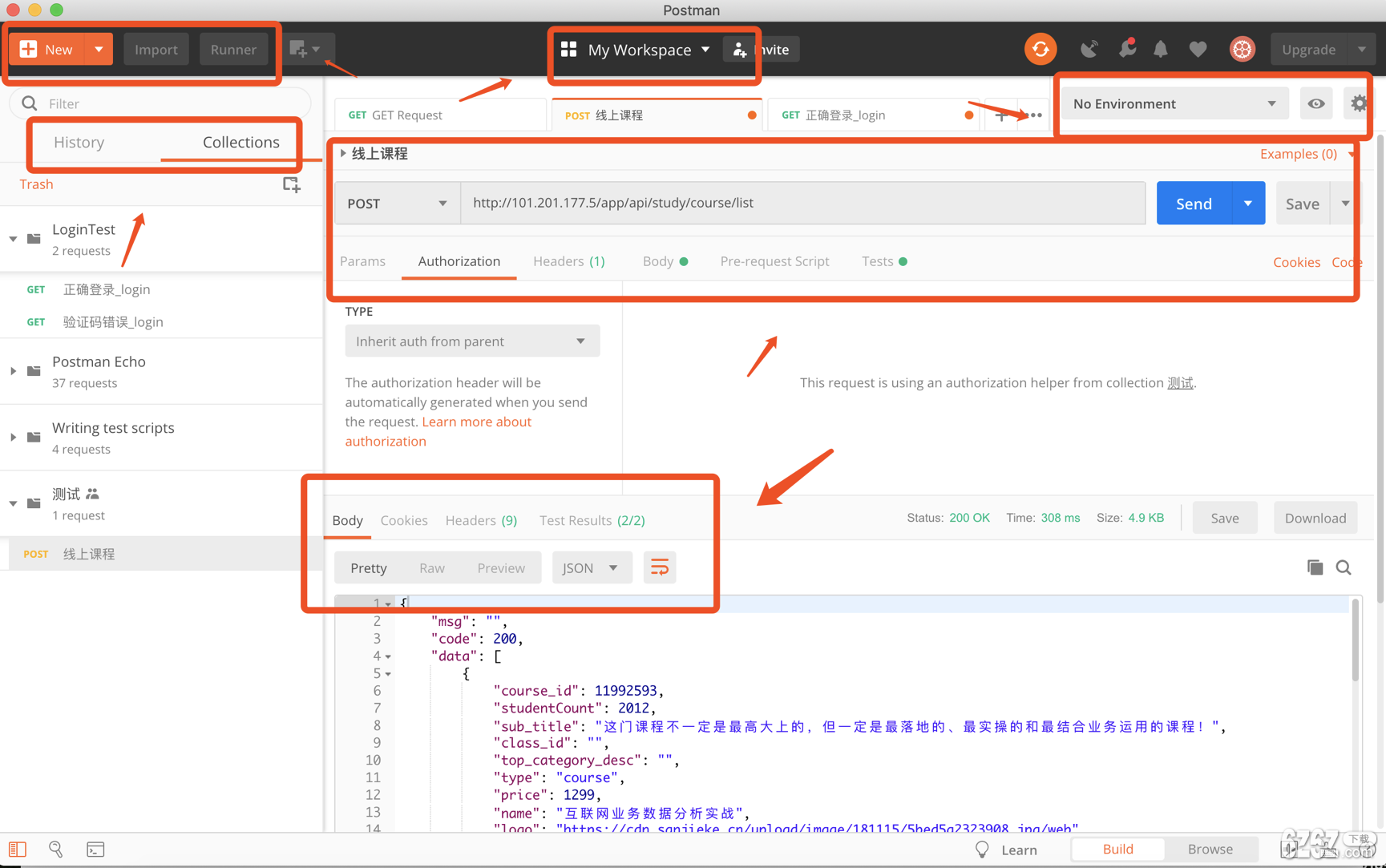Select the Raw response view
The height and width of the screenshot is (868, 1386).
(x=432, y=568)
